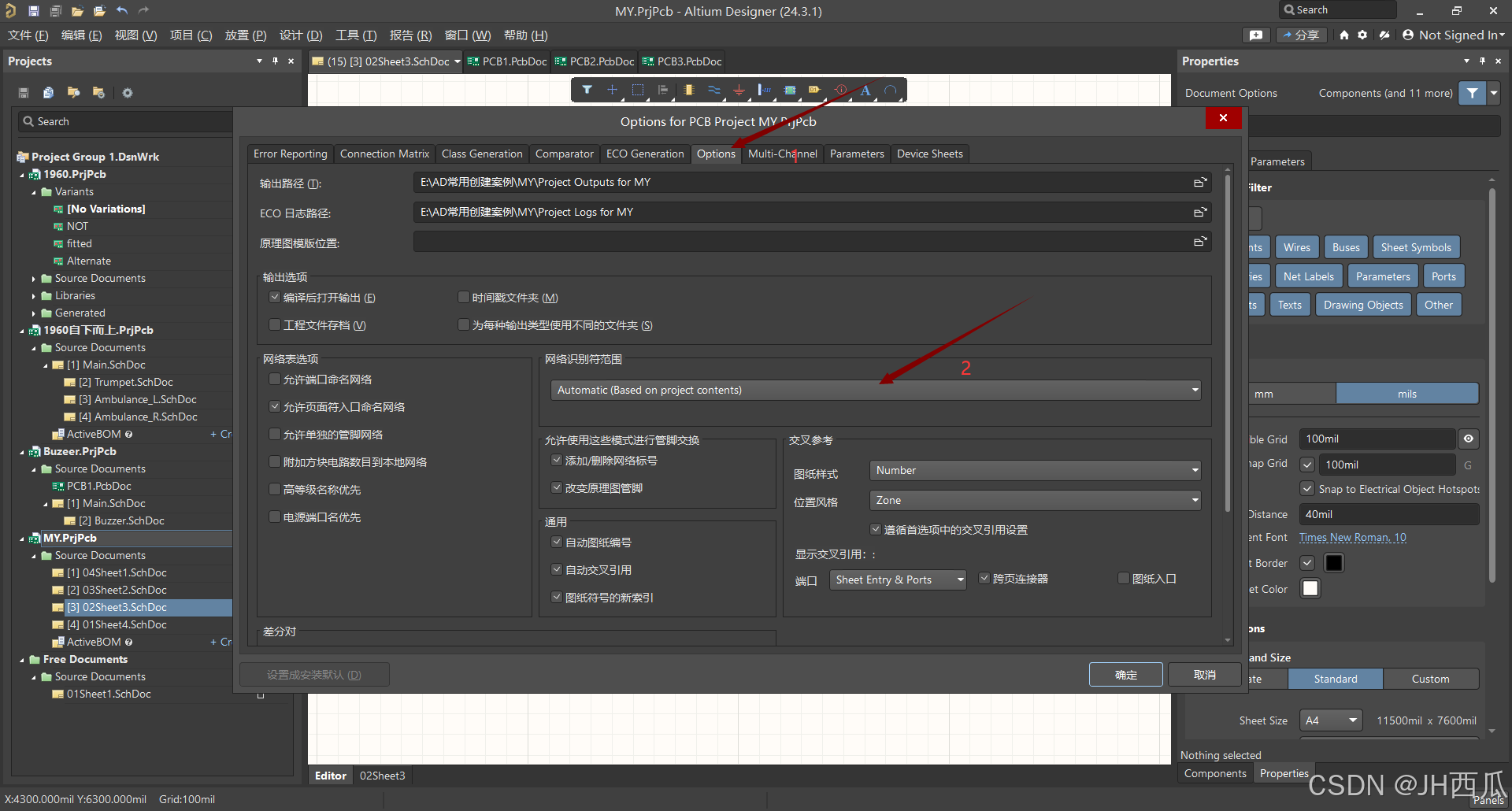The image size is (1512, 811).
Task: Select the Place Net Label tool
Action: pyautogui.click(x=764, y=90)
